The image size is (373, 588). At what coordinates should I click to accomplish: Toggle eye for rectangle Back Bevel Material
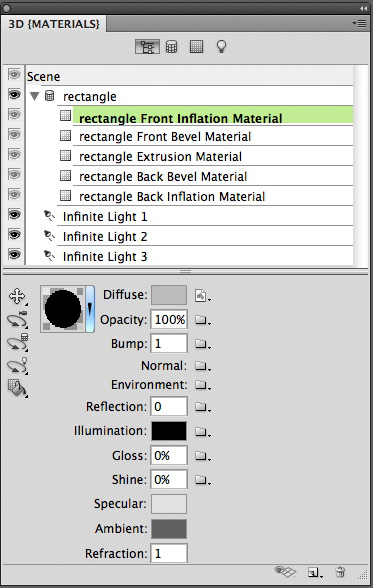click(x=14, y=174)
